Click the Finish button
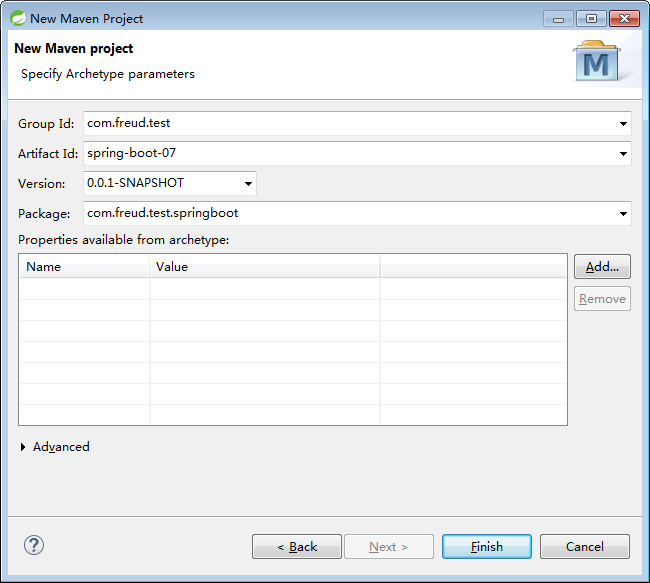The width and height of the screenshot is (650, 583). point(487,547)
